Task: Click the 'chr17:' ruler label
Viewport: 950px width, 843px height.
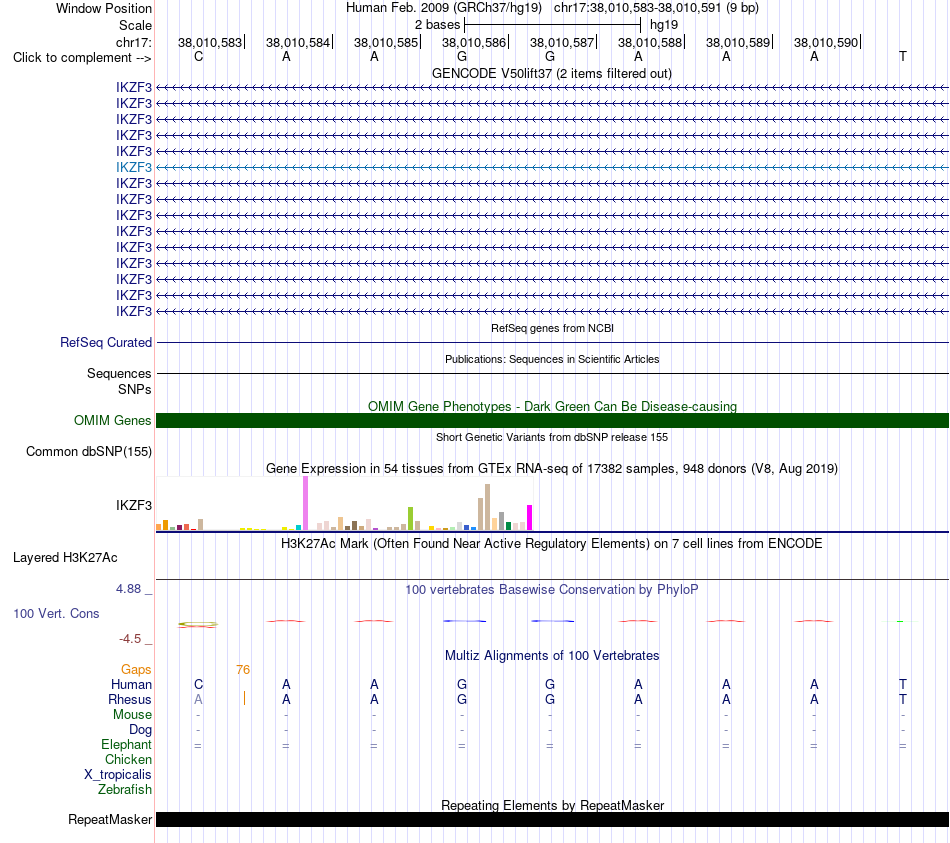Action: click(x=133, y=42)
